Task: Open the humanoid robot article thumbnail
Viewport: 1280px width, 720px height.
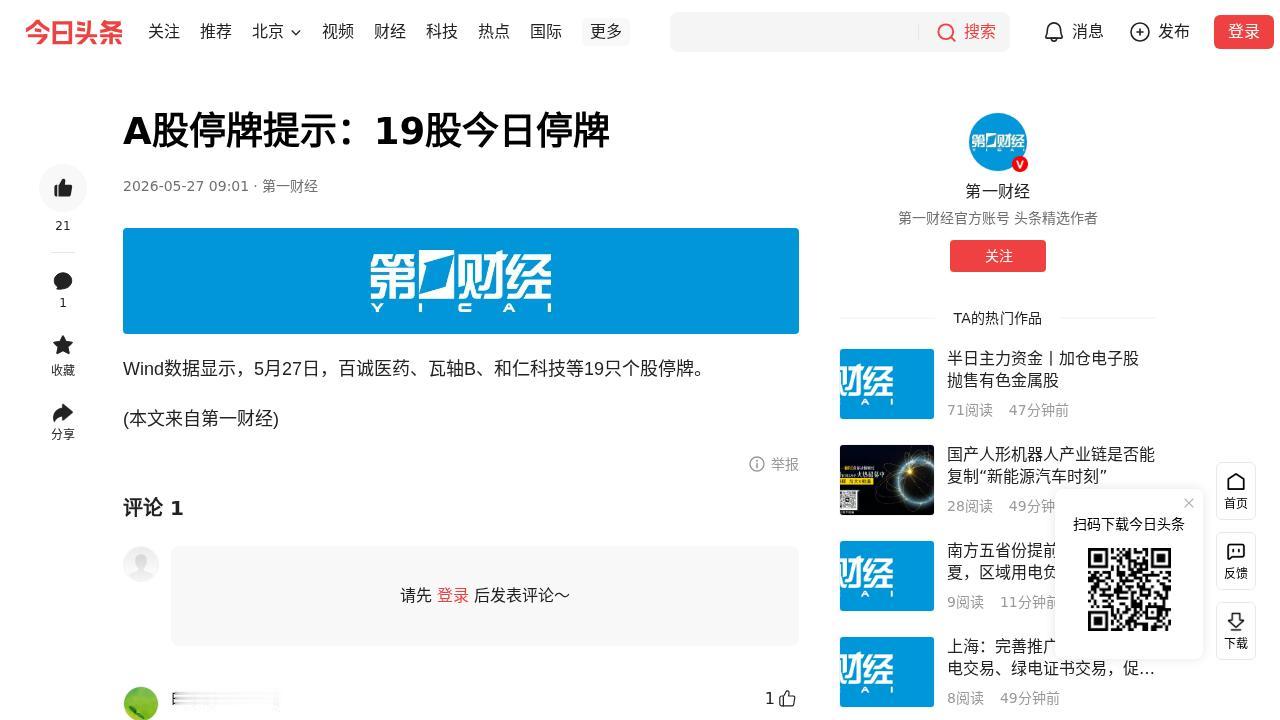Action: click(x=887, y=480)
